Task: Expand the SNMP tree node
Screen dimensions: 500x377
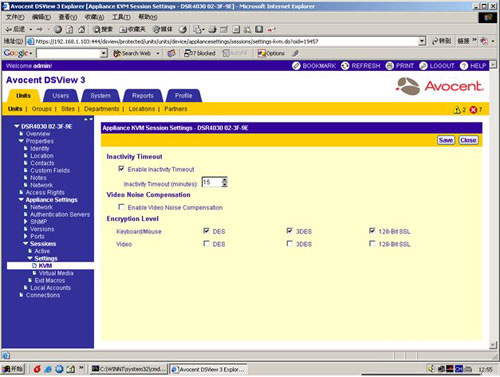Action: tap(26, 221)
